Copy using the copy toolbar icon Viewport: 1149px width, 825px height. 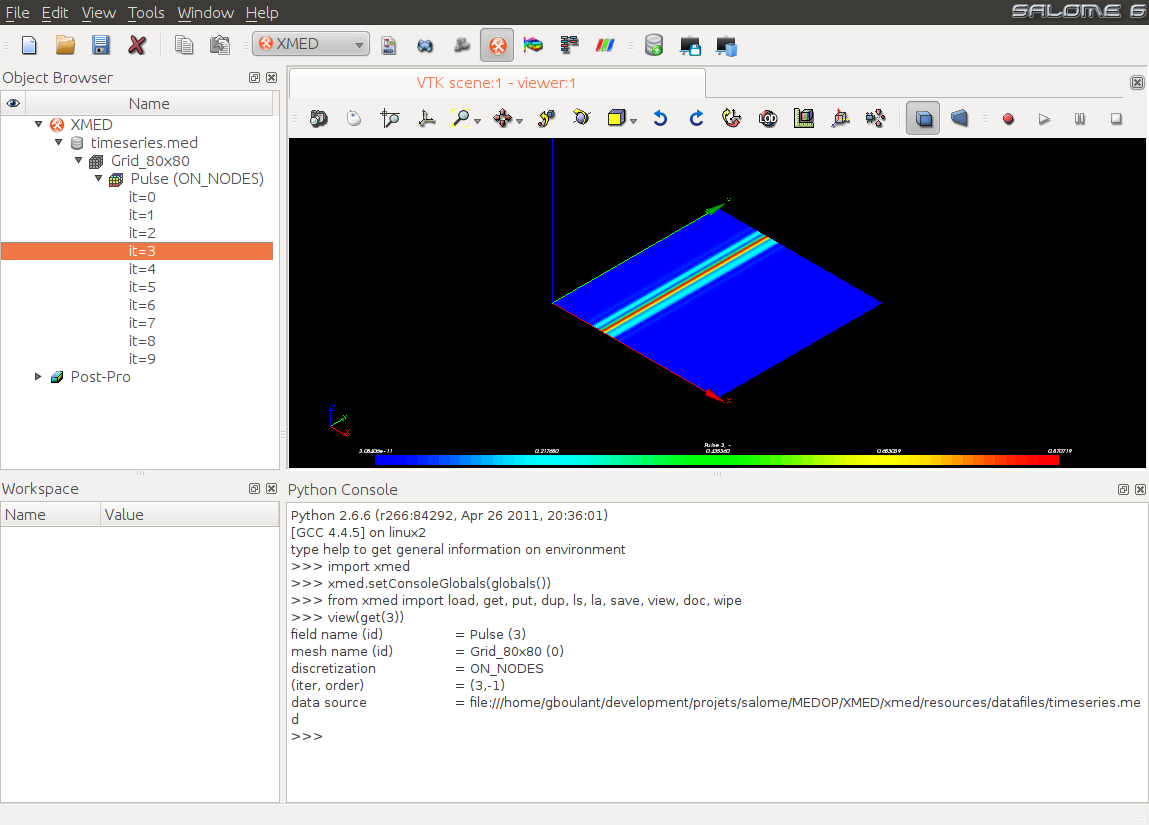184,45
